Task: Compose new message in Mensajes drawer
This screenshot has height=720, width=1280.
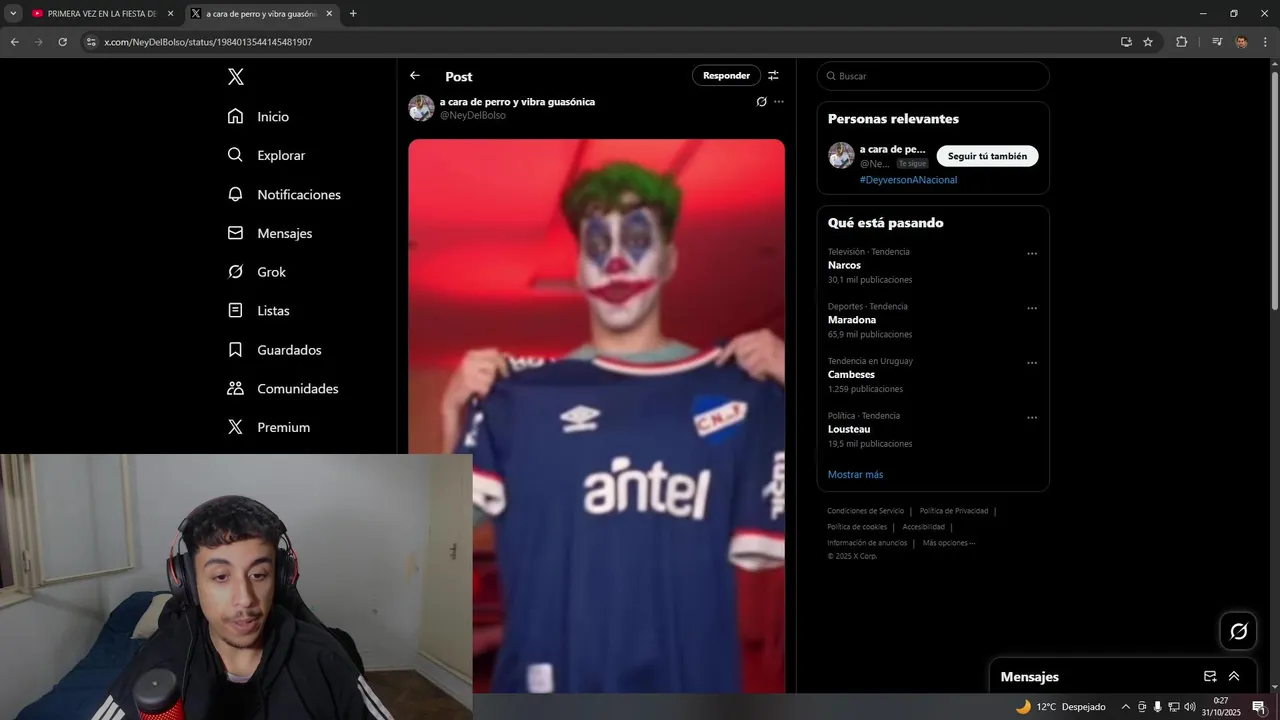Action: (1210, 677)
